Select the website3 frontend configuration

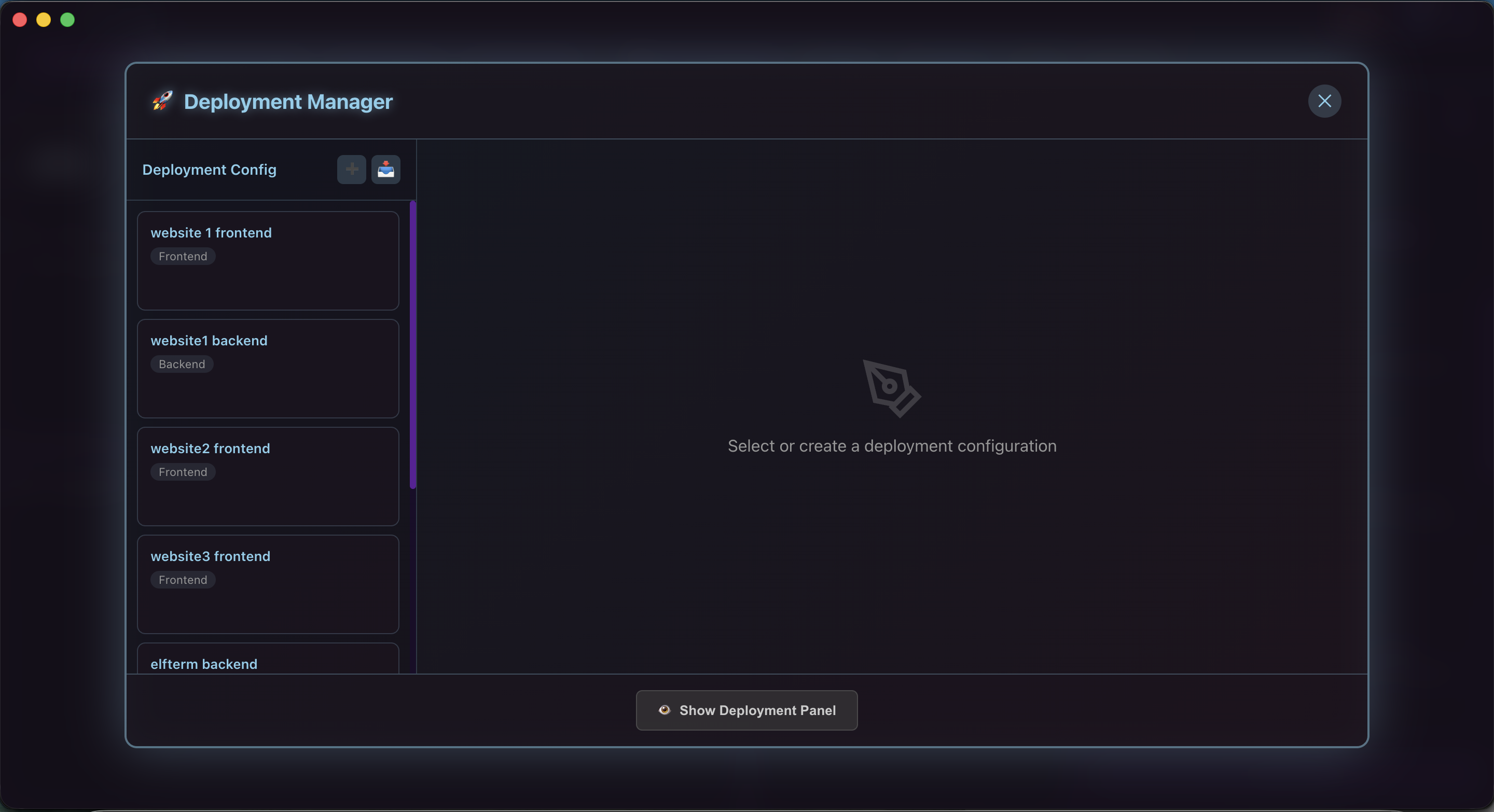pyautogui.click(x=268, y=584)
